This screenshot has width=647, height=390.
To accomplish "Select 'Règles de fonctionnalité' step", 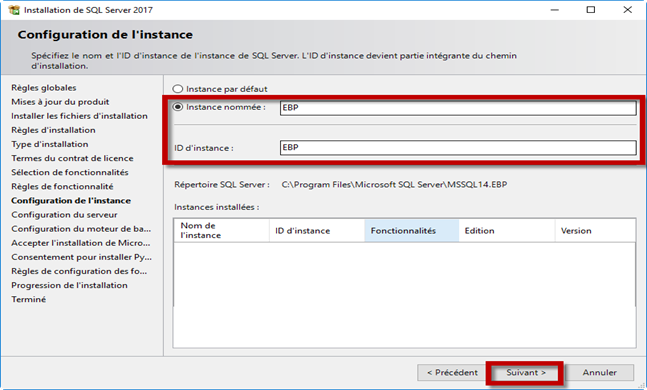I will coord(62,187).
